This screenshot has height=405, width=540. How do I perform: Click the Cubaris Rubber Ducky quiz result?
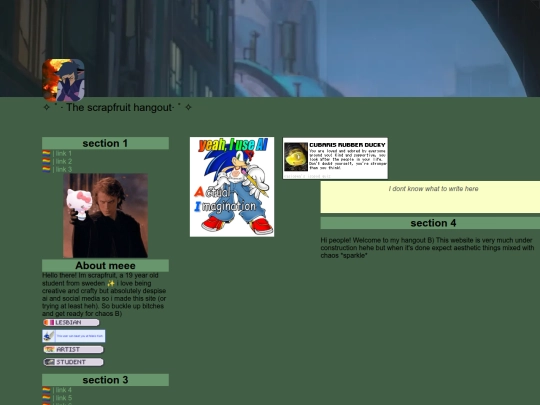[x=335, y=158]
